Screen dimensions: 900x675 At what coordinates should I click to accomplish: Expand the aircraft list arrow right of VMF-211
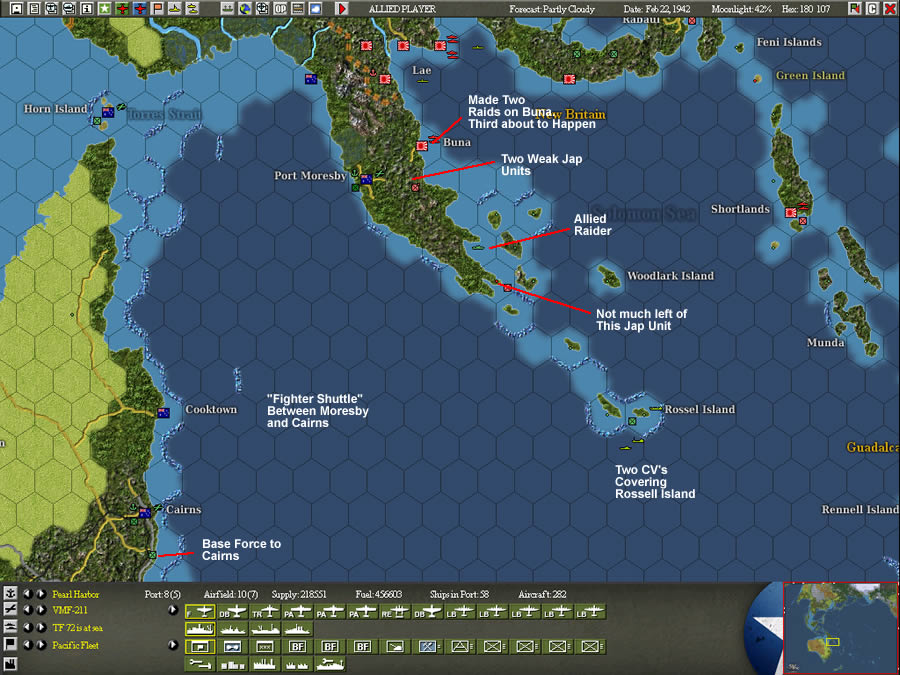(173, 610)
